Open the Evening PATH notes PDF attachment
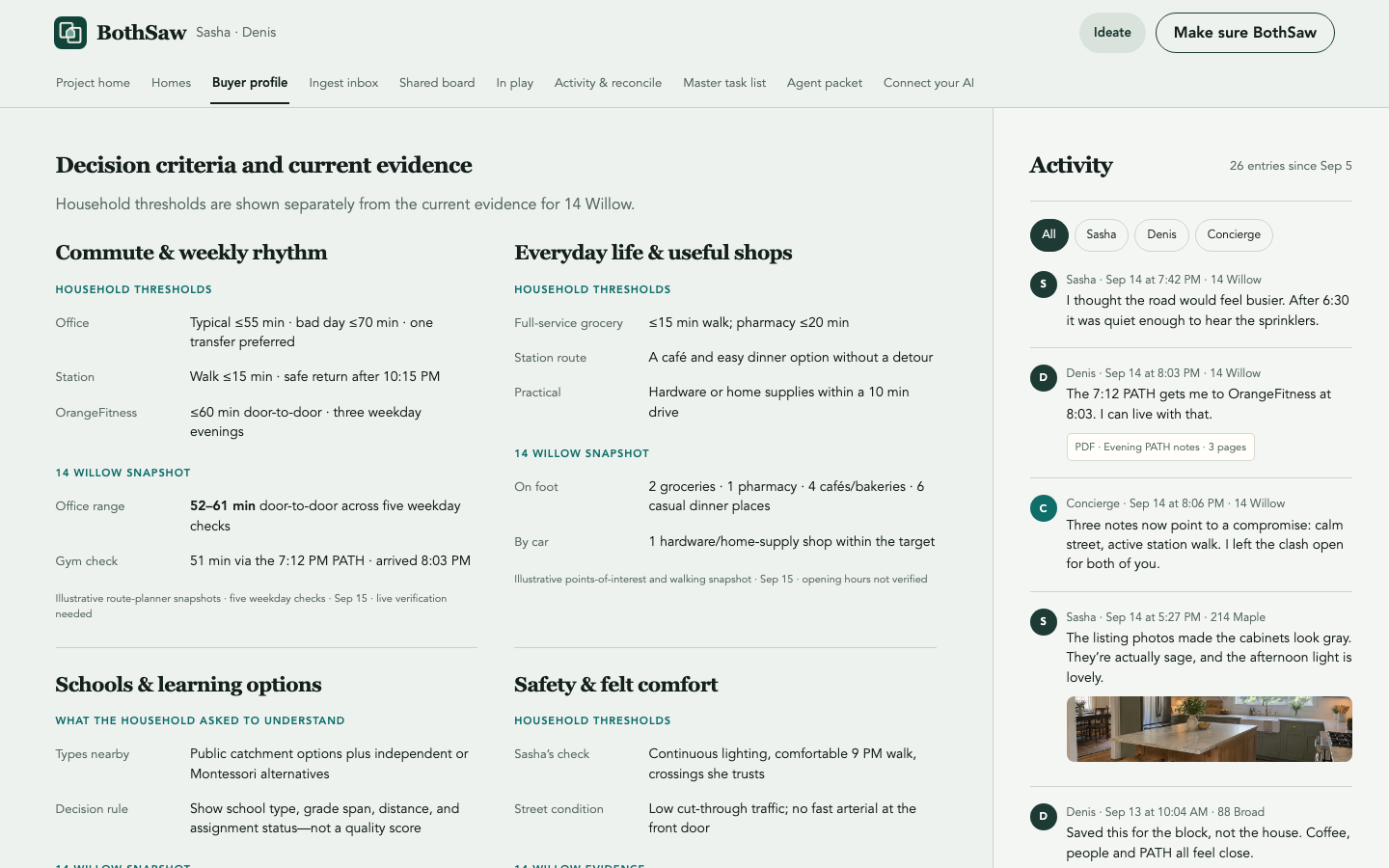 tap(1160, 448)
